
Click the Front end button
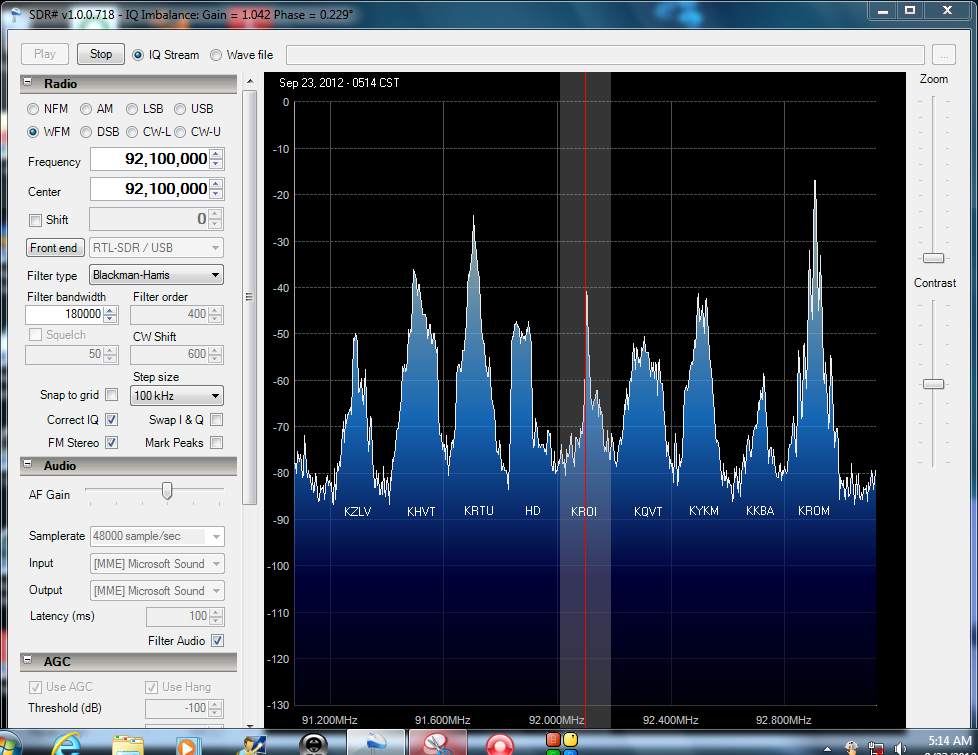[x=54, y=248]
